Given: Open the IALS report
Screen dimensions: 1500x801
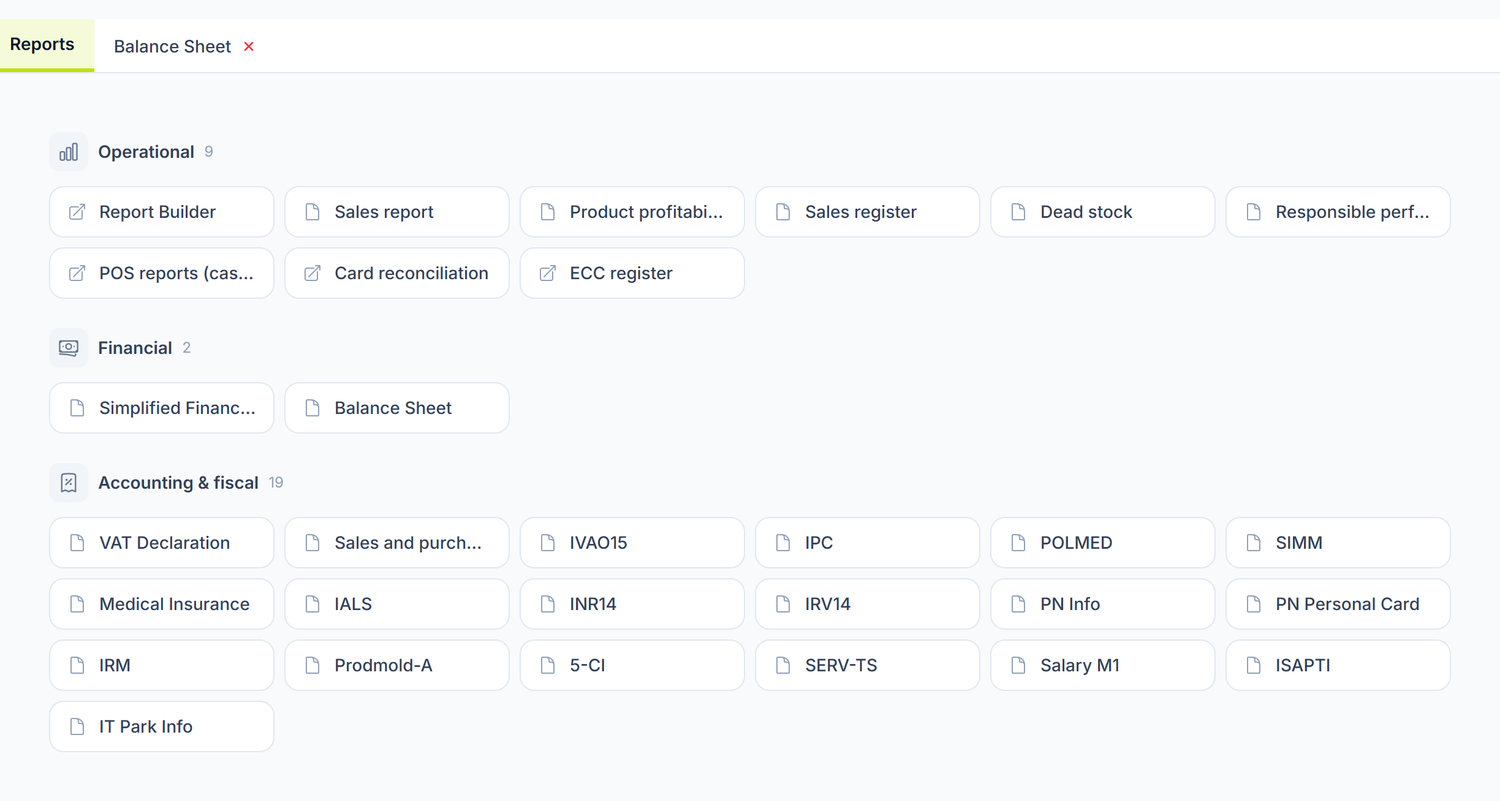Looking at the screenshot, I should coord(397,604).
